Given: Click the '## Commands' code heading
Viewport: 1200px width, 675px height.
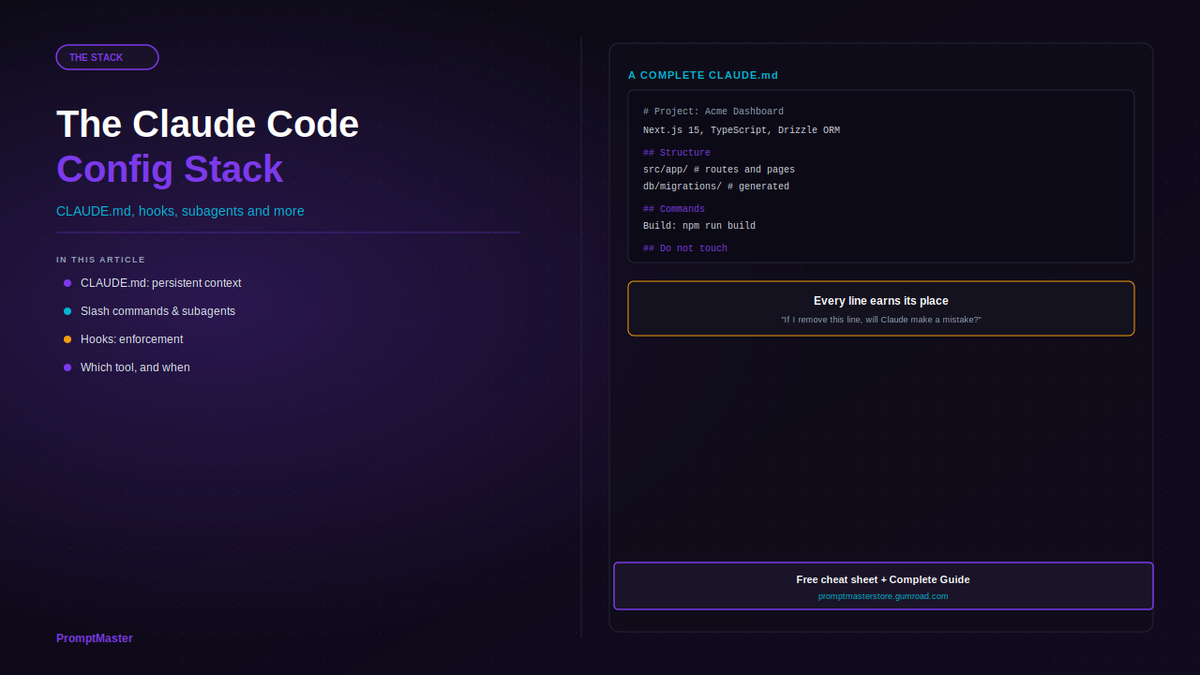Looking at the screenshot, I should click(x=674, y=208).
